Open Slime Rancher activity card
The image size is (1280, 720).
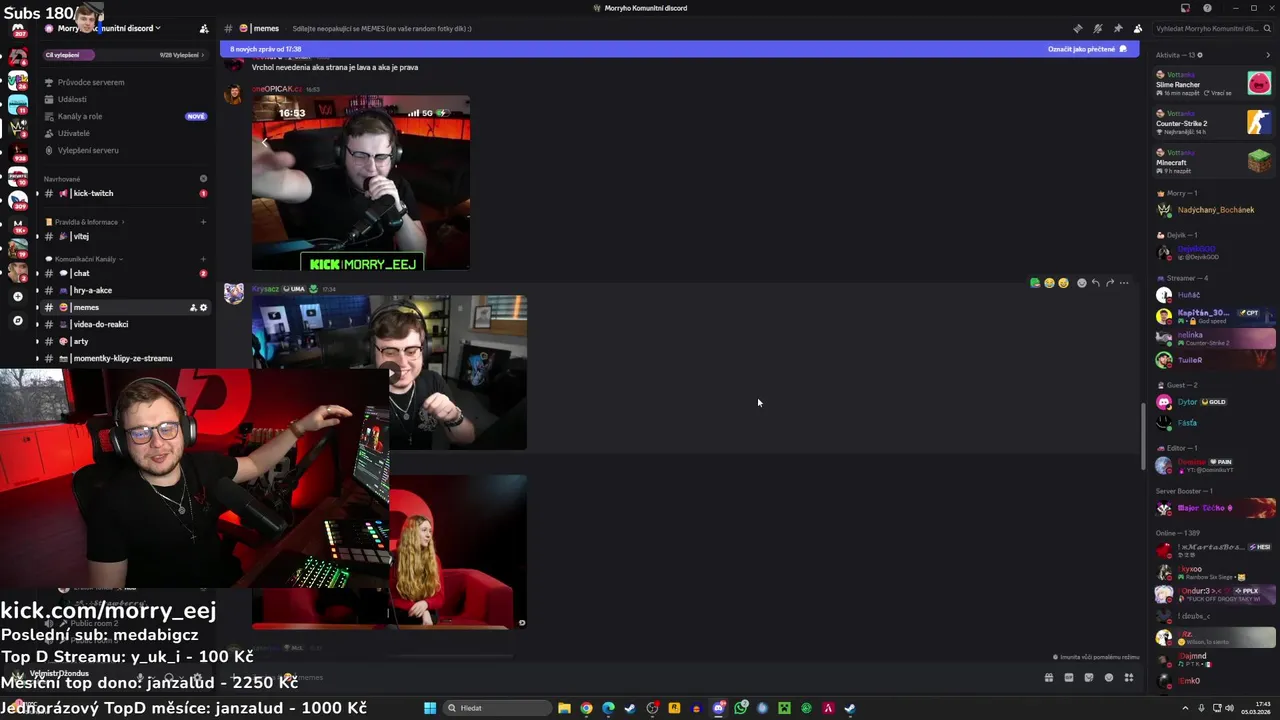[1214, 83]
